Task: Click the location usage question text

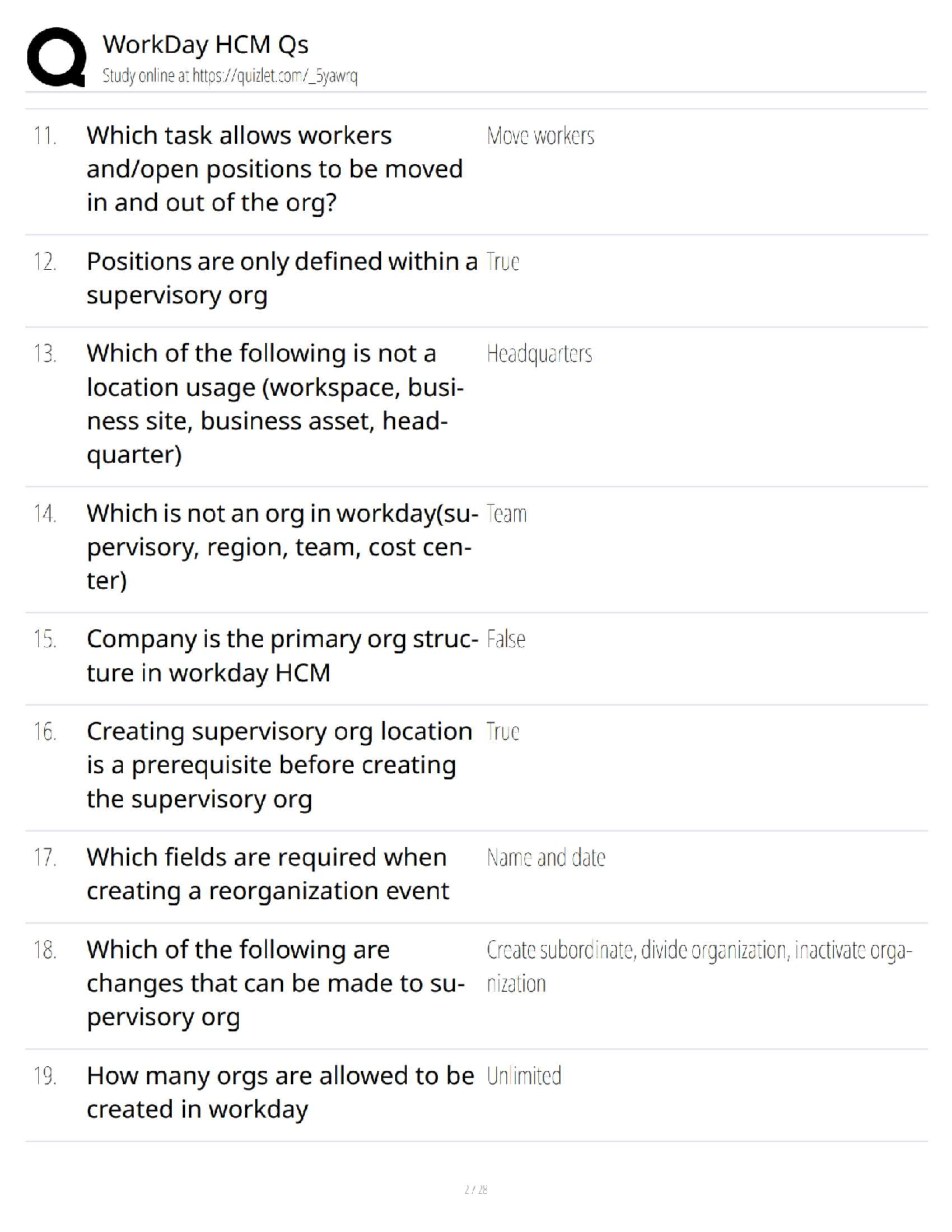Action: coord(275,404)
